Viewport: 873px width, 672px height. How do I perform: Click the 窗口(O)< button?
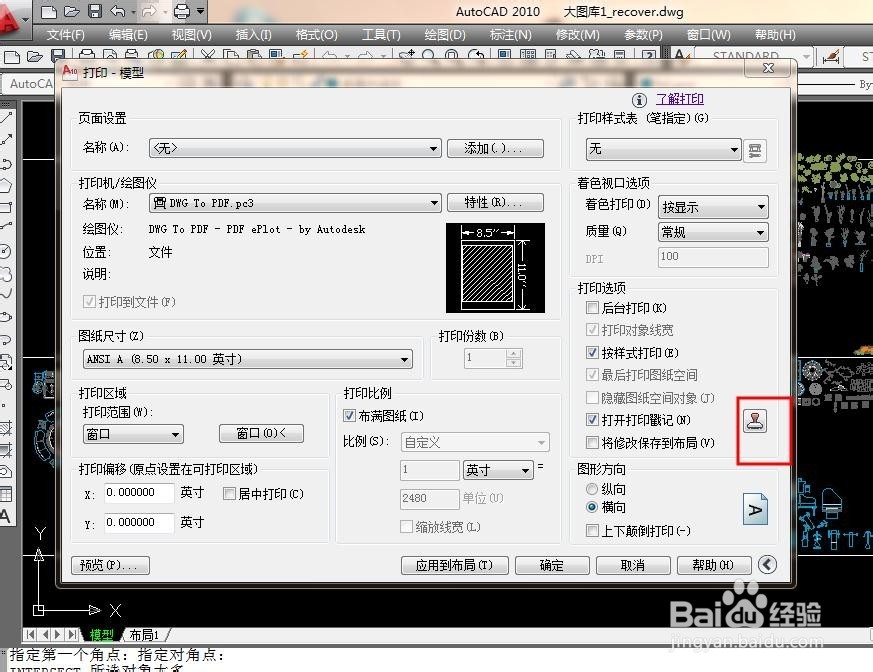pyautogui.click(x=261, y=433)
